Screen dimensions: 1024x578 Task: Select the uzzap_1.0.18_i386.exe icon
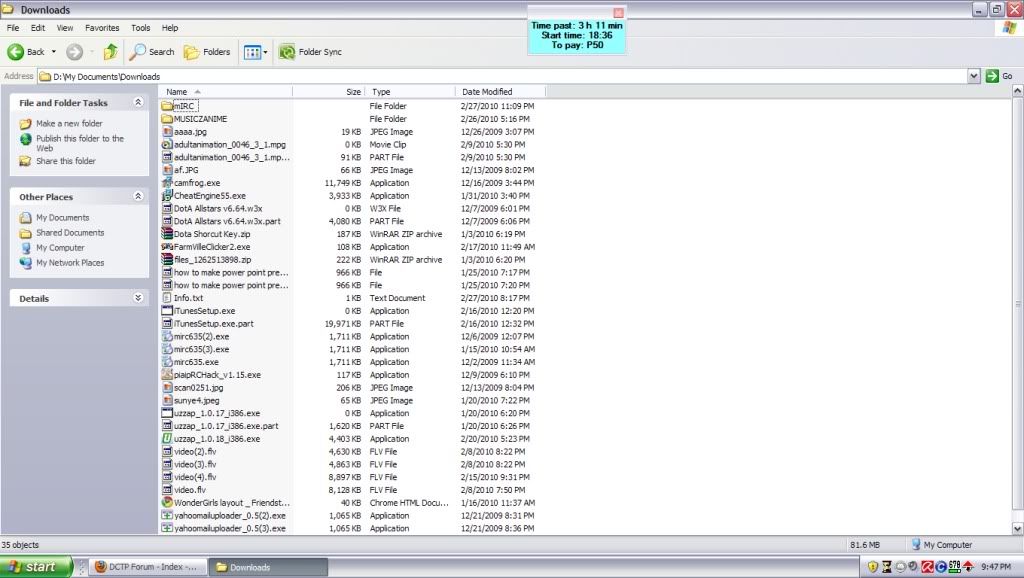[167, 439]
